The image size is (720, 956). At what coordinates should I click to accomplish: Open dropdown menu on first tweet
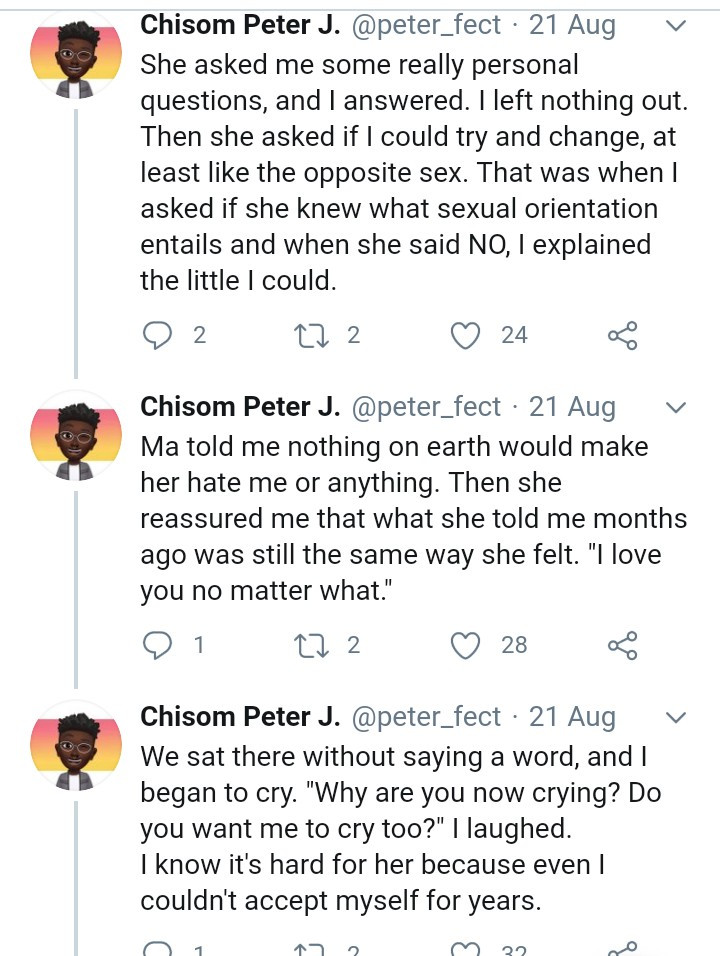[676, 26]
